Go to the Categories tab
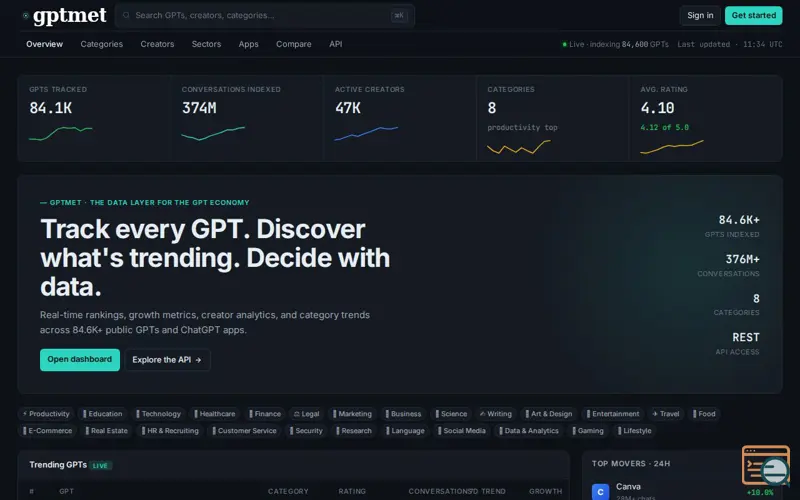800x500 pixels. point(102,44)
